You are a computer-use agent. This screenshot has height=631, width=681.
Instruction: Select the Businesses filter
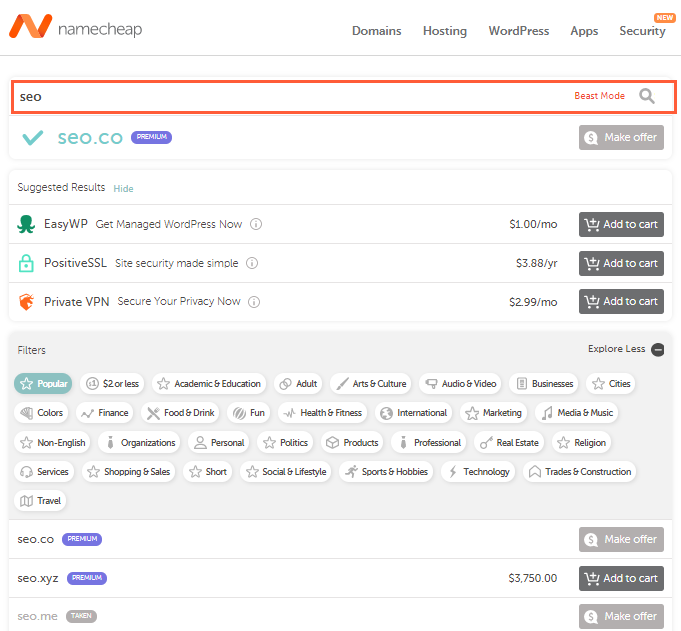tap(544, 383)
